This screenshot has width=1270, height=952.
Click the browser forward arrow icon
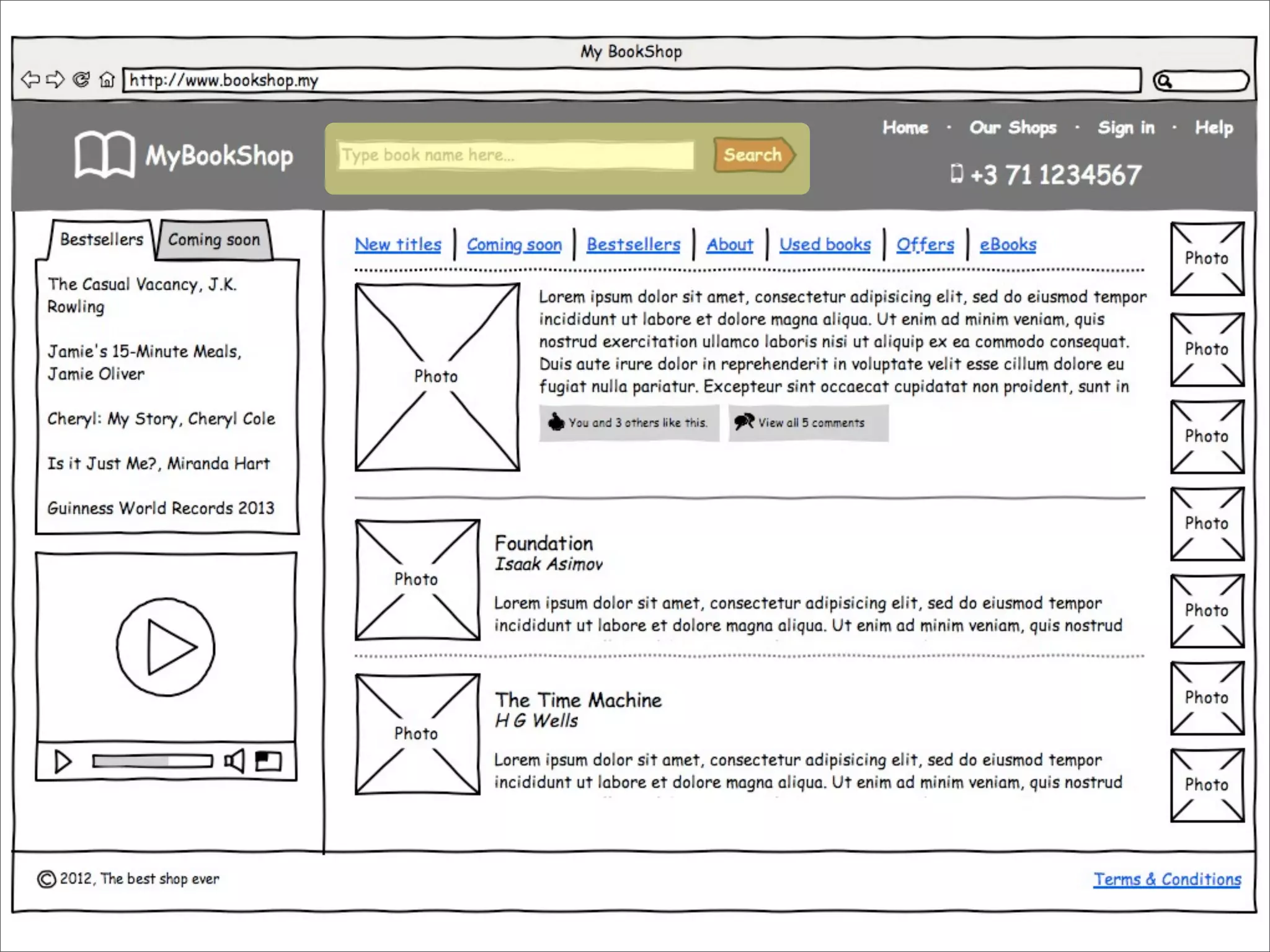[55, 79]
